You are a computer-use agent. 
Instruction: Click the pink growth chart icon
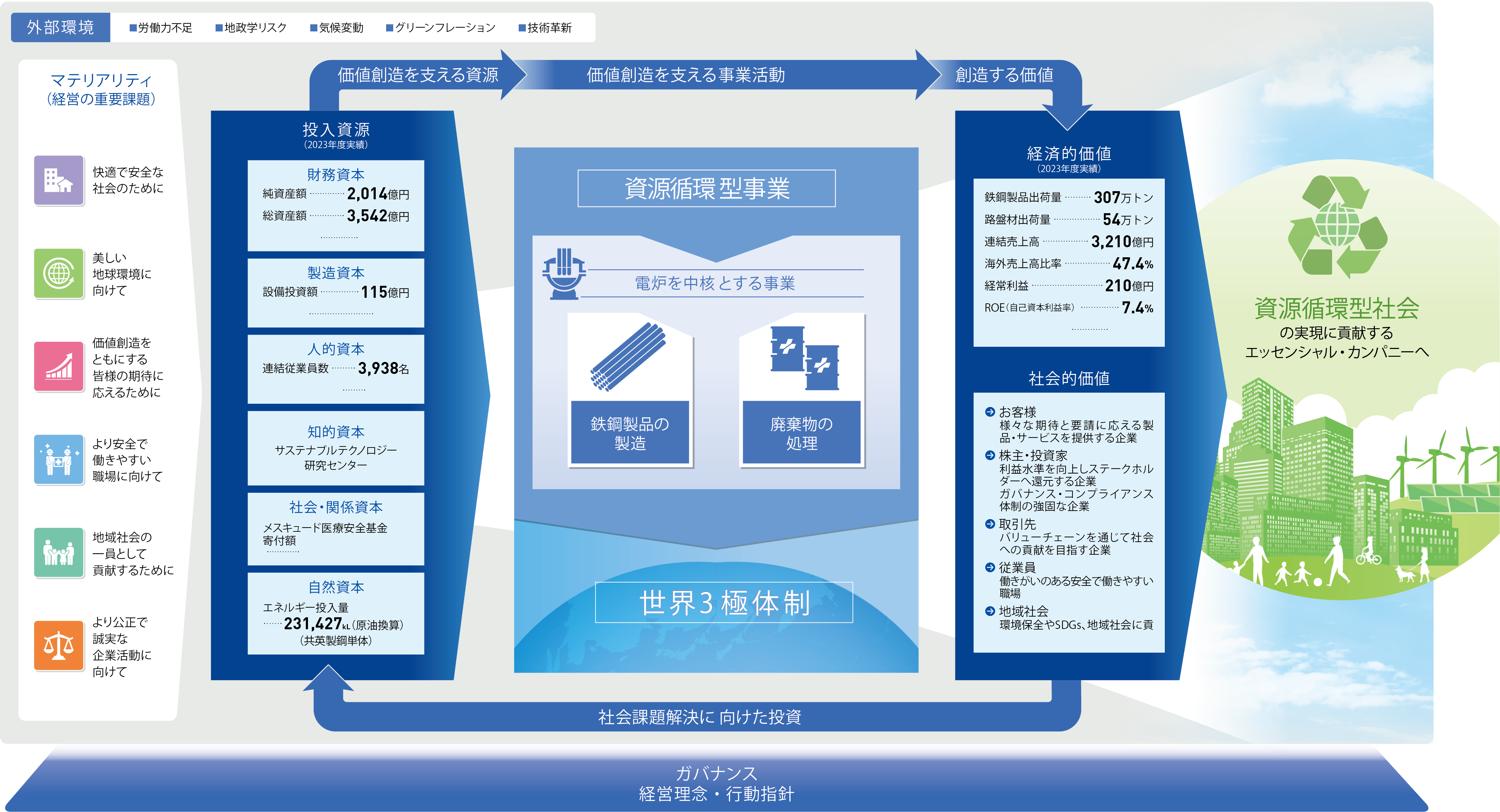(59, 366)
